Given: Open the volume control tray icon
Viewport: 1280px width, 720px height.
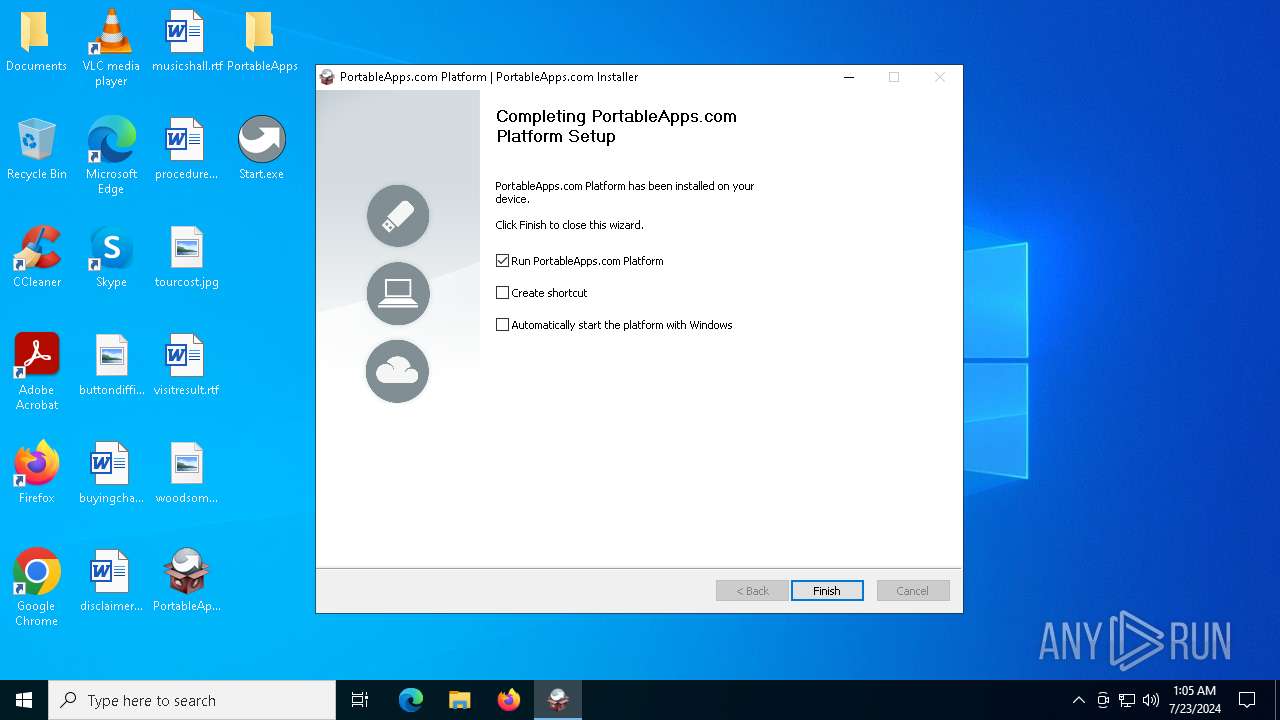Looking at the screenshot, I should (x=1151, y=700).
